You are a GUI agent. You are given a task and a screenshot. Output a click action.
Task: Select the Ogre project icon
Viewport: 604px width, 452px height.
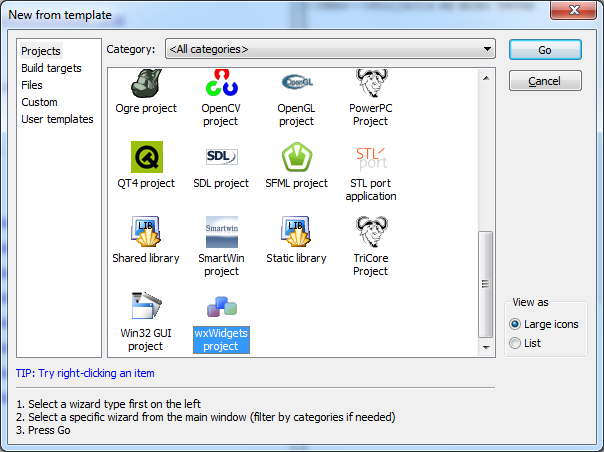pos(146,83)
